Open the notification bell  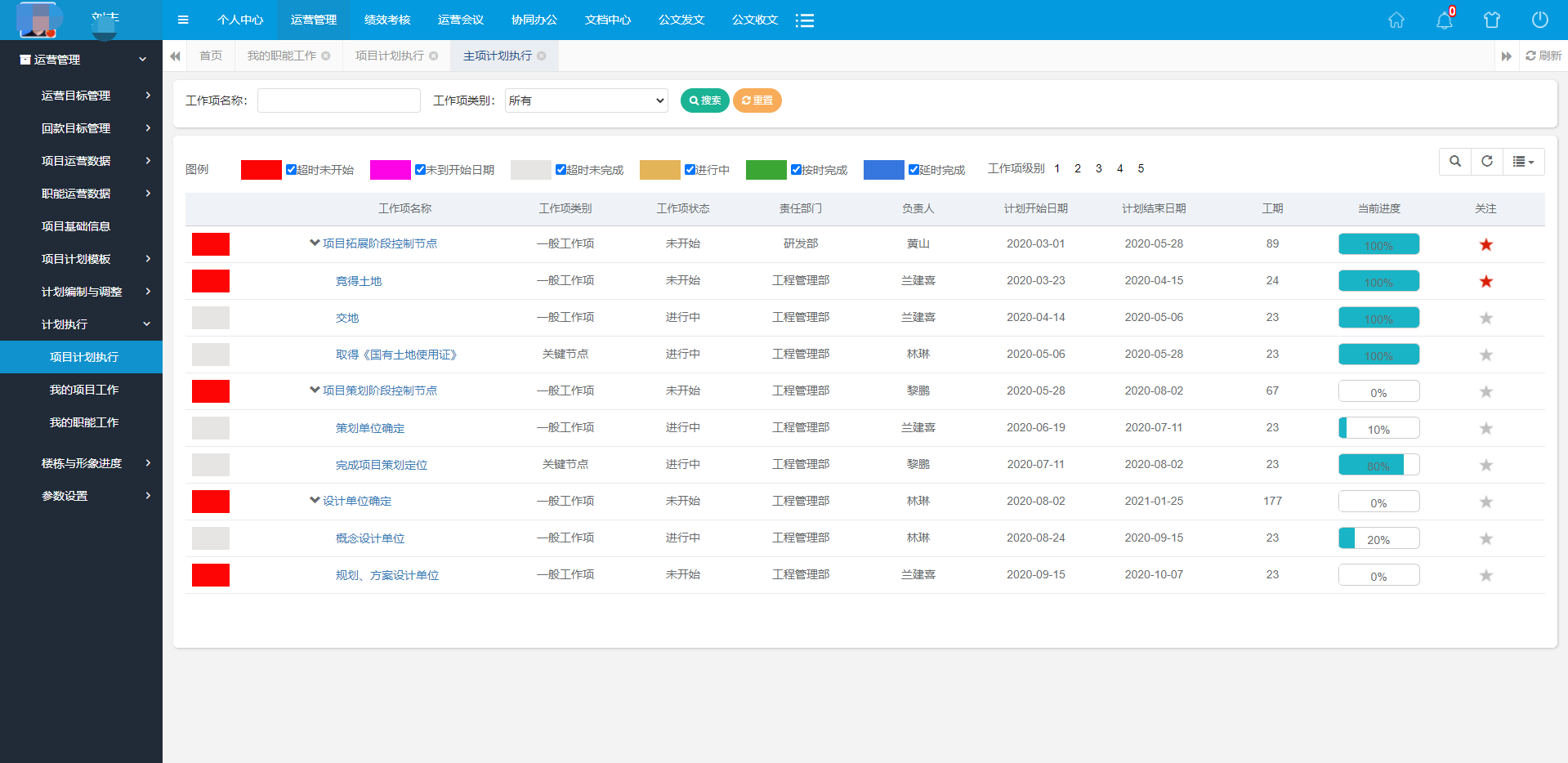pos(1444,20)
